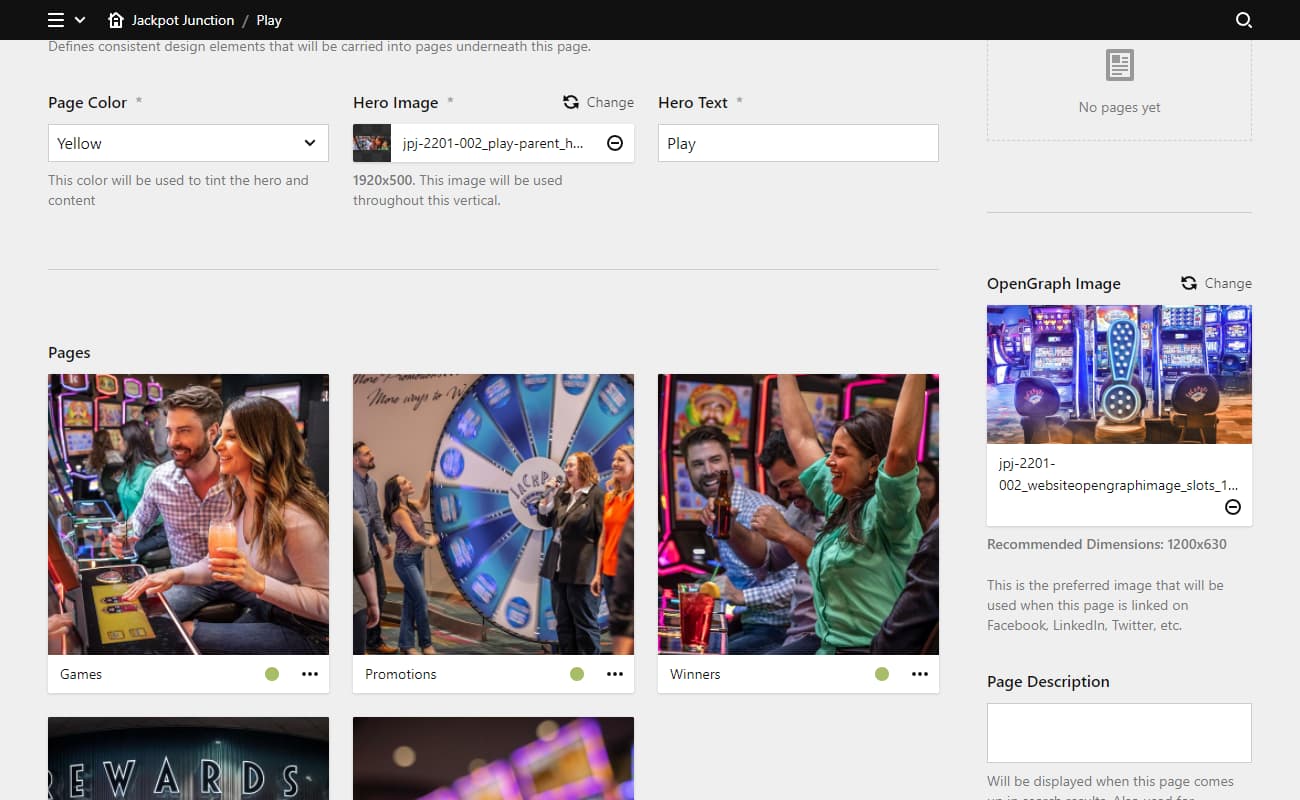The width and height of the screenshot is (1300, 800).
Task: Open the OpenGraph slots image preview
Action: [x=1119, y=374]
